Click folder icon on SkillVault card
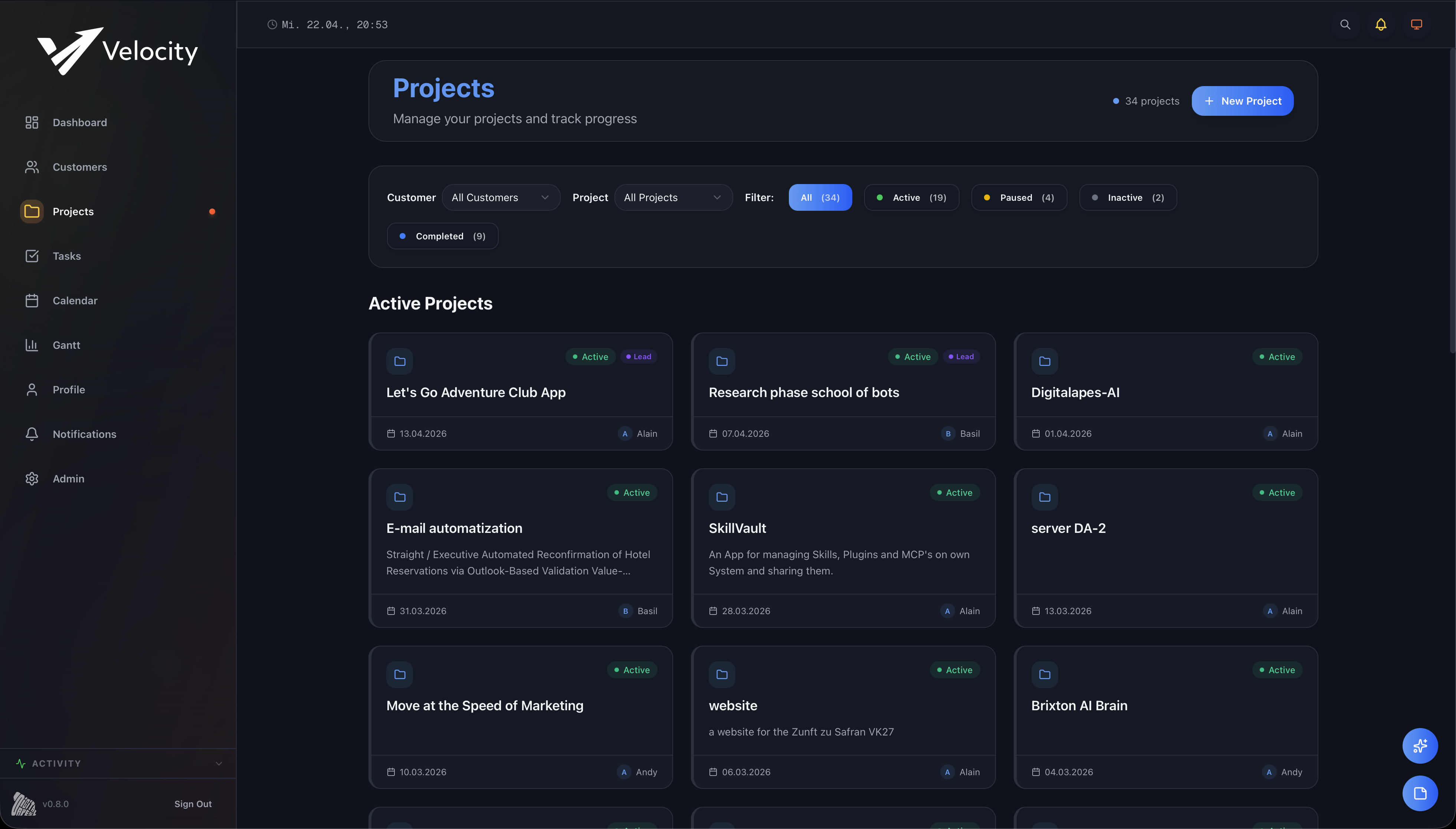The width and height of the screenshot is (1456, 829). click(x=722, y=497)
